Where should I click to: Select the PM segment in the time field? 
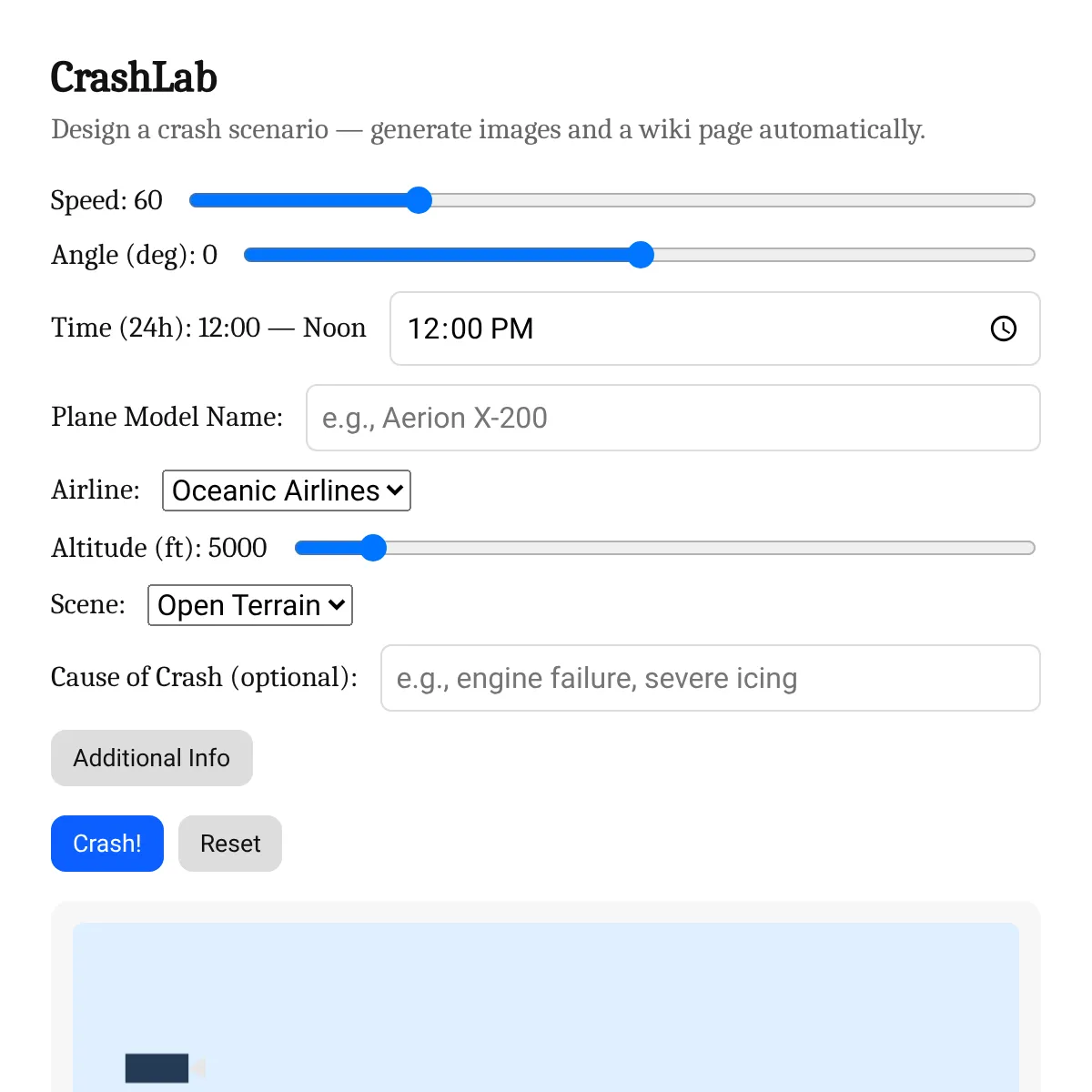coord(511,329)
